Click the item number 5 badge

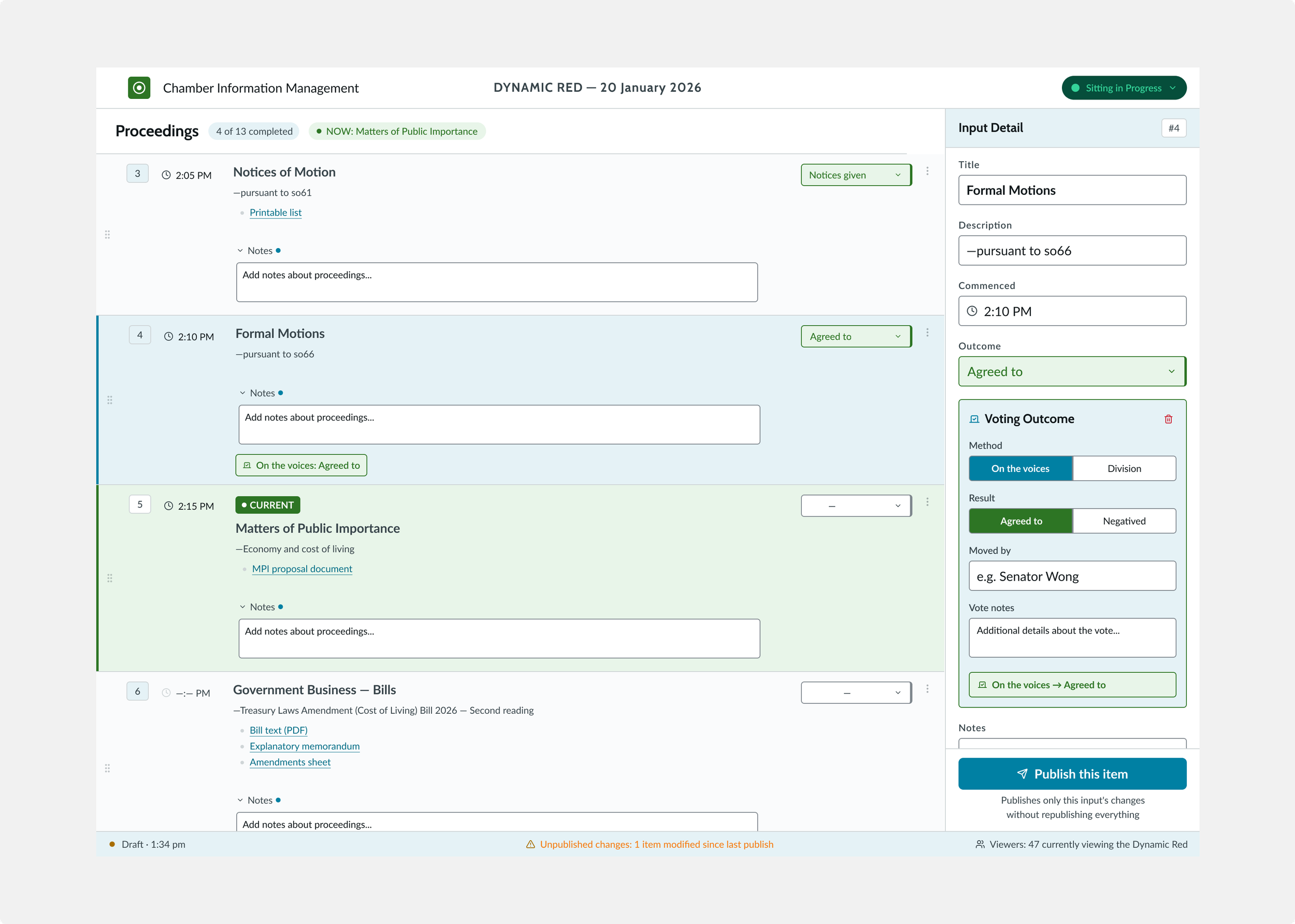click(140, 504)
